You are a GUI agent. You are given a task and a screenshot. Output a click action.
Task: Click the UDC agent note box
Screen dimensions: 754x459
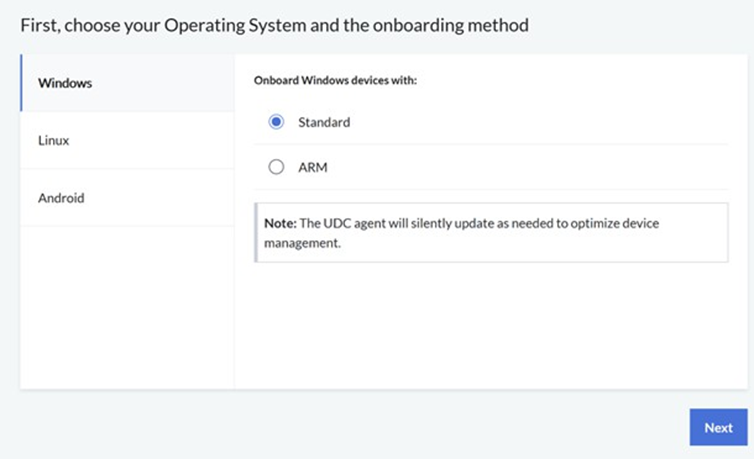[x=492, y=233]
